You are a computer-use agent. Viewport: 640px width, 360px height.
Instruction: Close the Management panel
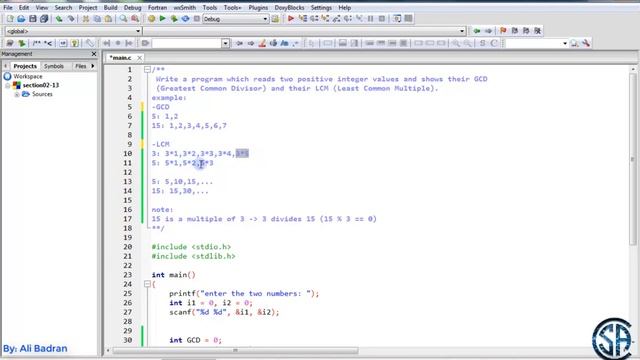tap(94, 54)
